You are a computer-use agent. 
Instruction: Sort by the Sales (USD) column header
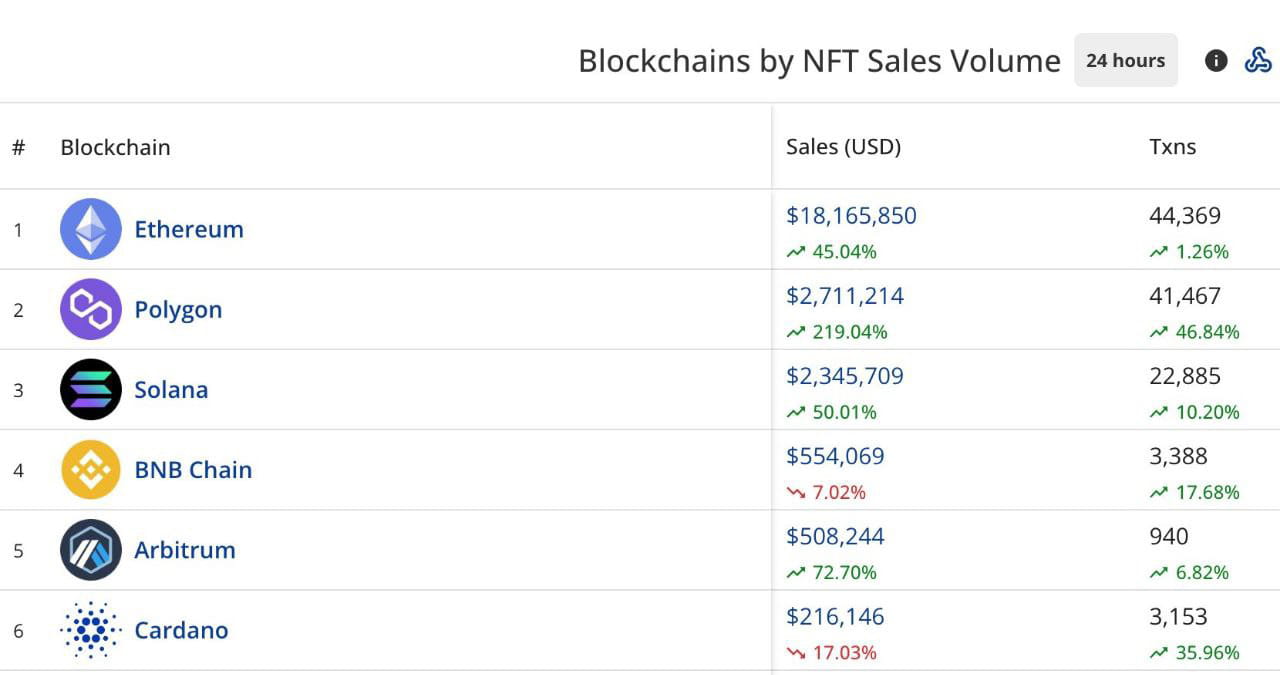[x=843, y=146]
